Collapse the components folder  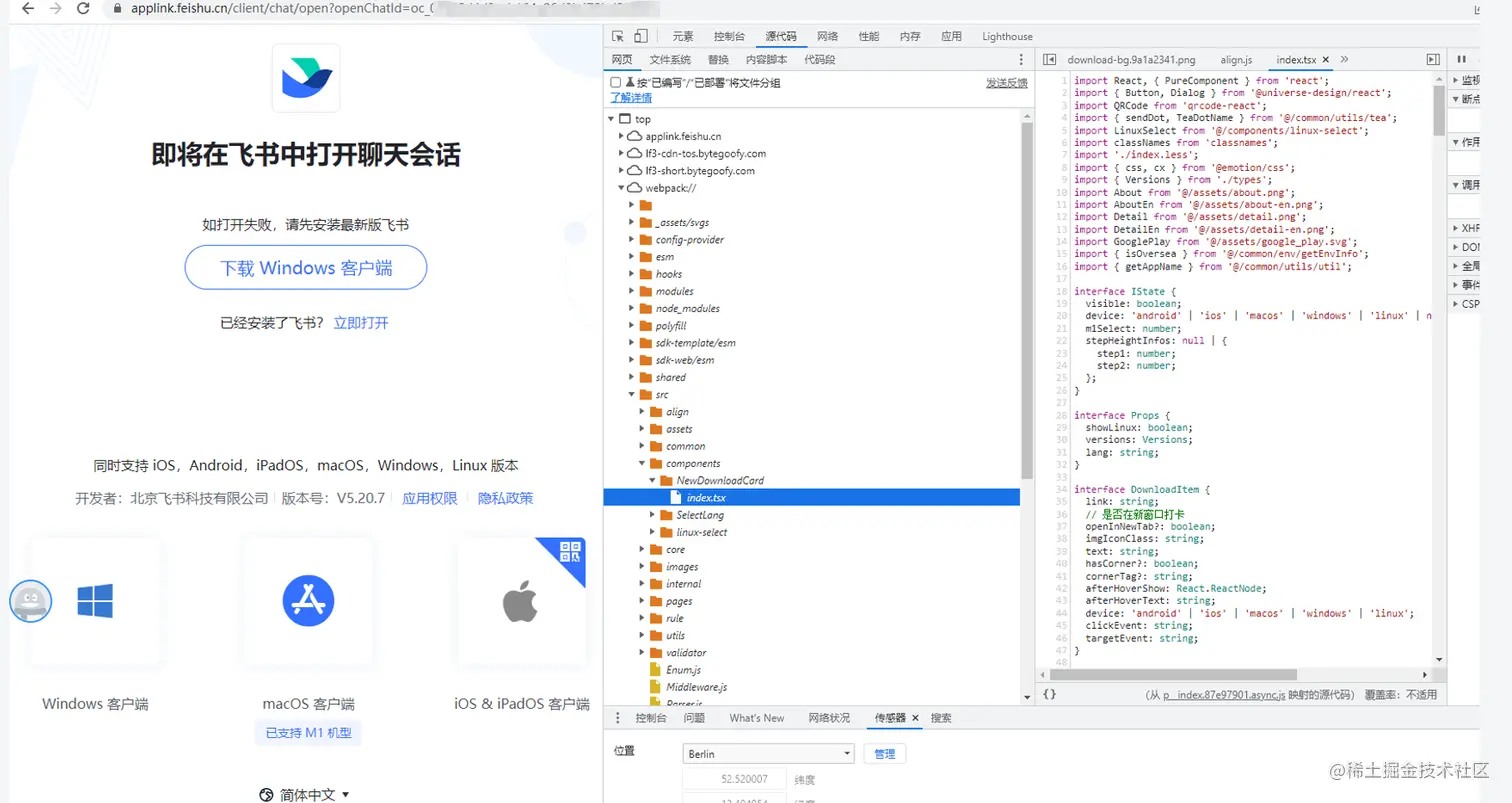(x=641, y=463)
